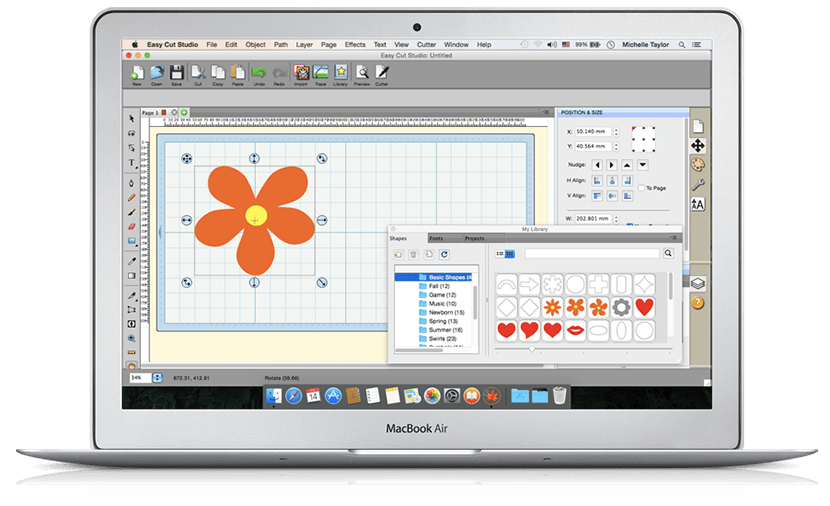Screen dimensions: 830x506
Task: Open the color palette panel icon
Action: click(698, 165)
